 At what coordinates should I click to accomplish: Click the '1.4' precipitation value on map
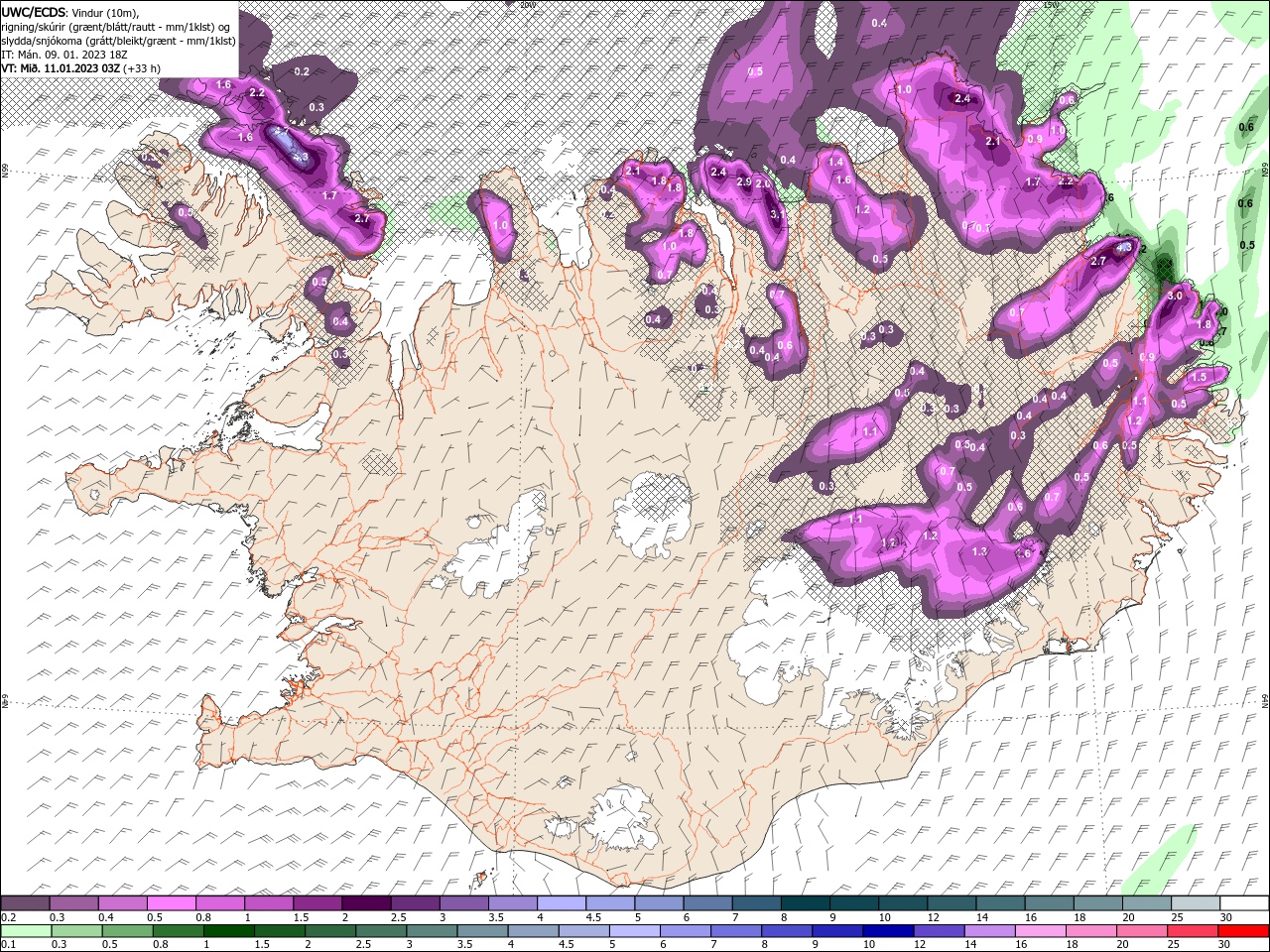(835, 162)
